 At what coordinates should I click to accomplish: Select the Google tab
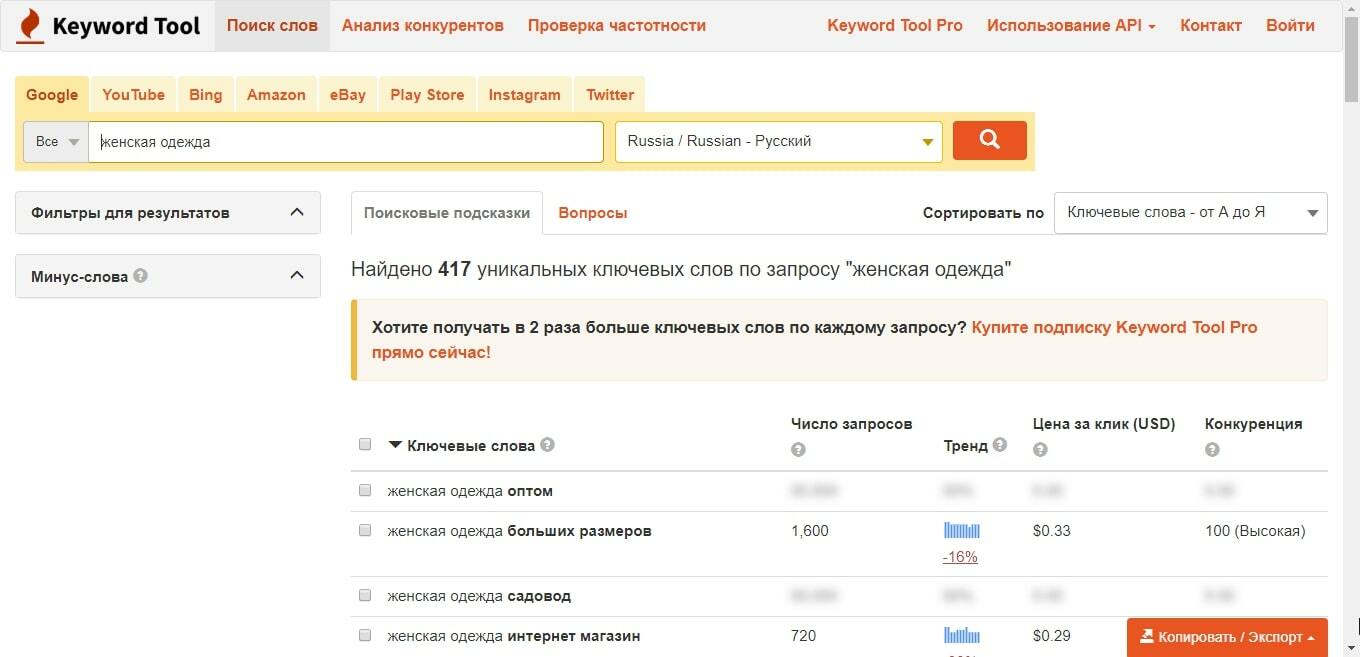[x=52, y=95]
